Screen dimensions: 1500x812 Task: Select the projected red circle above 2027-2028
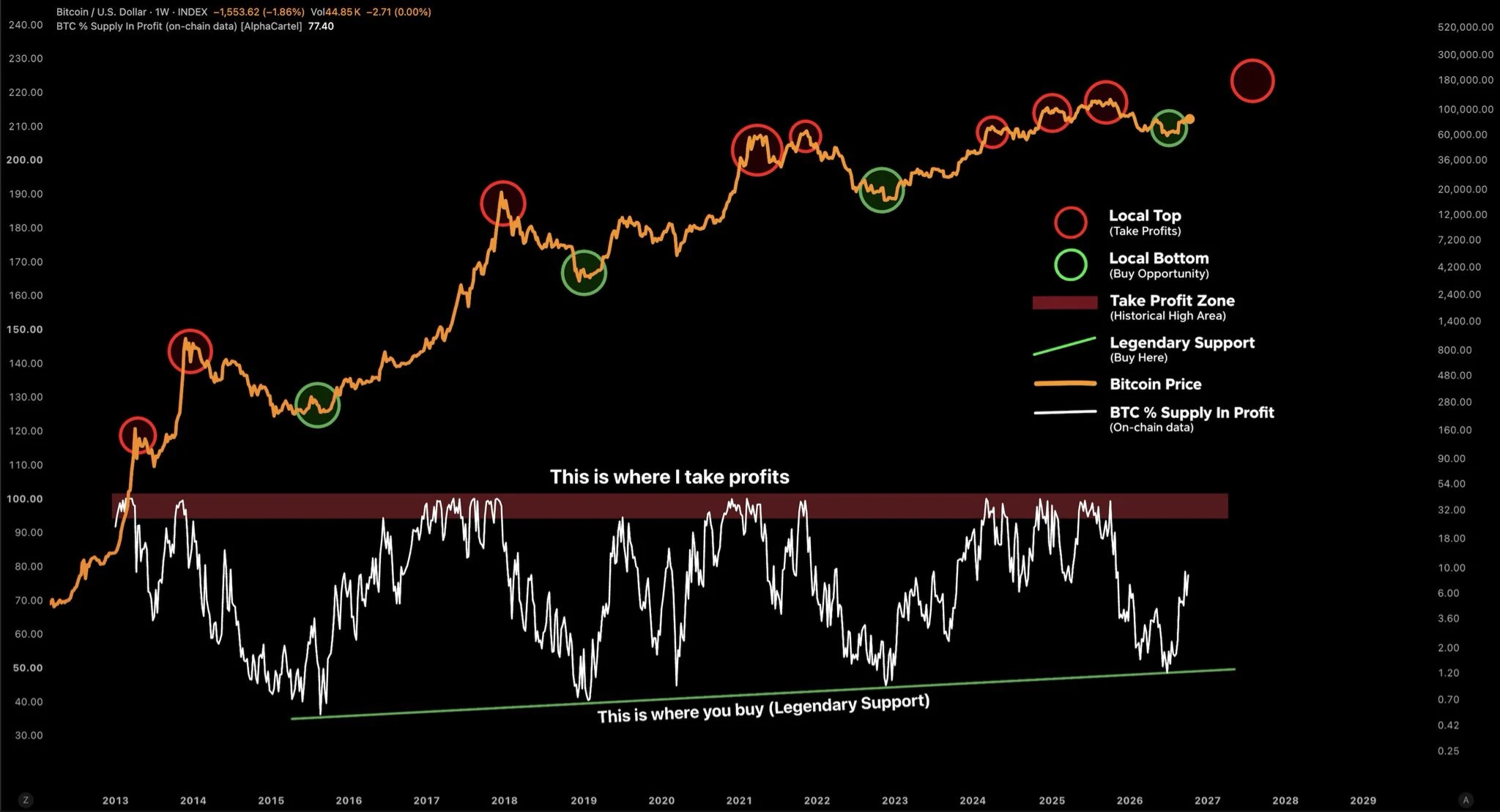click(x=1252, y=81)
